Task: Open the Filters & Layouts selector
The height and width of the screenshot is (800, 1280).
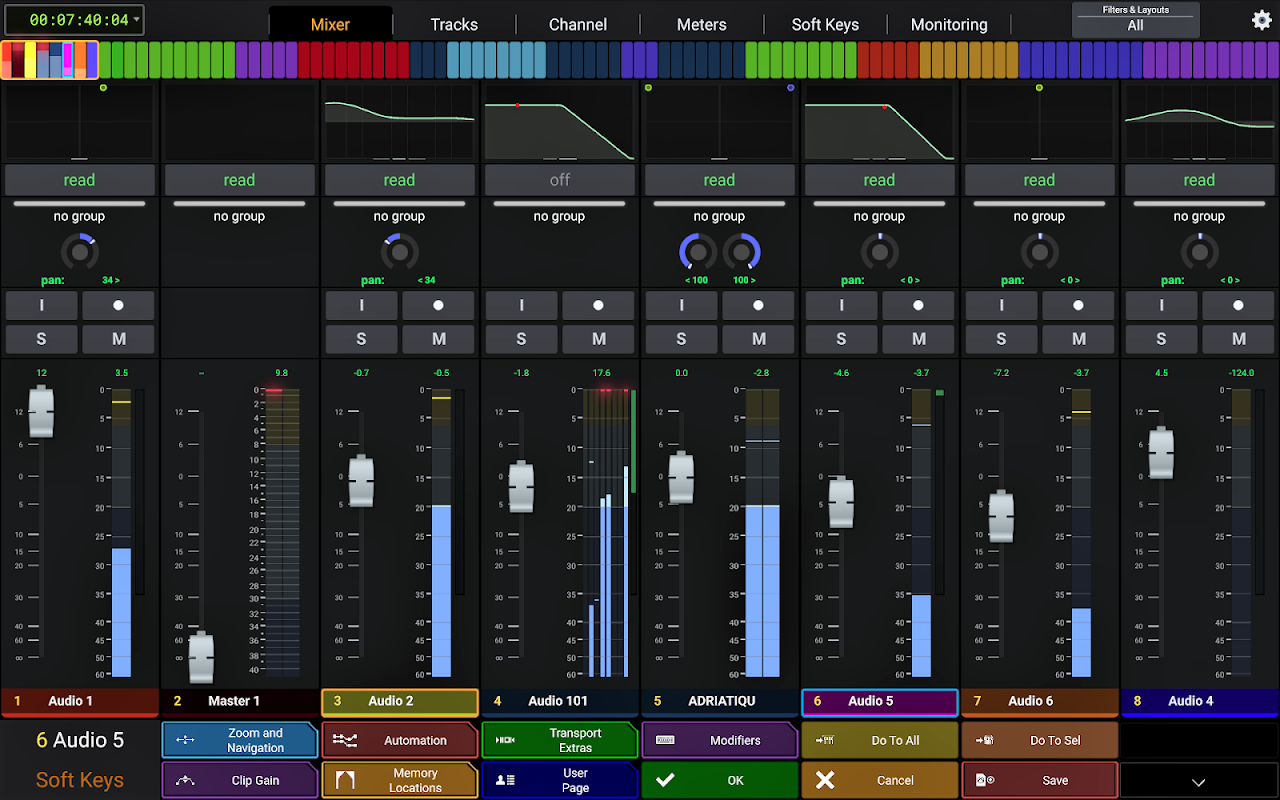Action: (1135, 20)
